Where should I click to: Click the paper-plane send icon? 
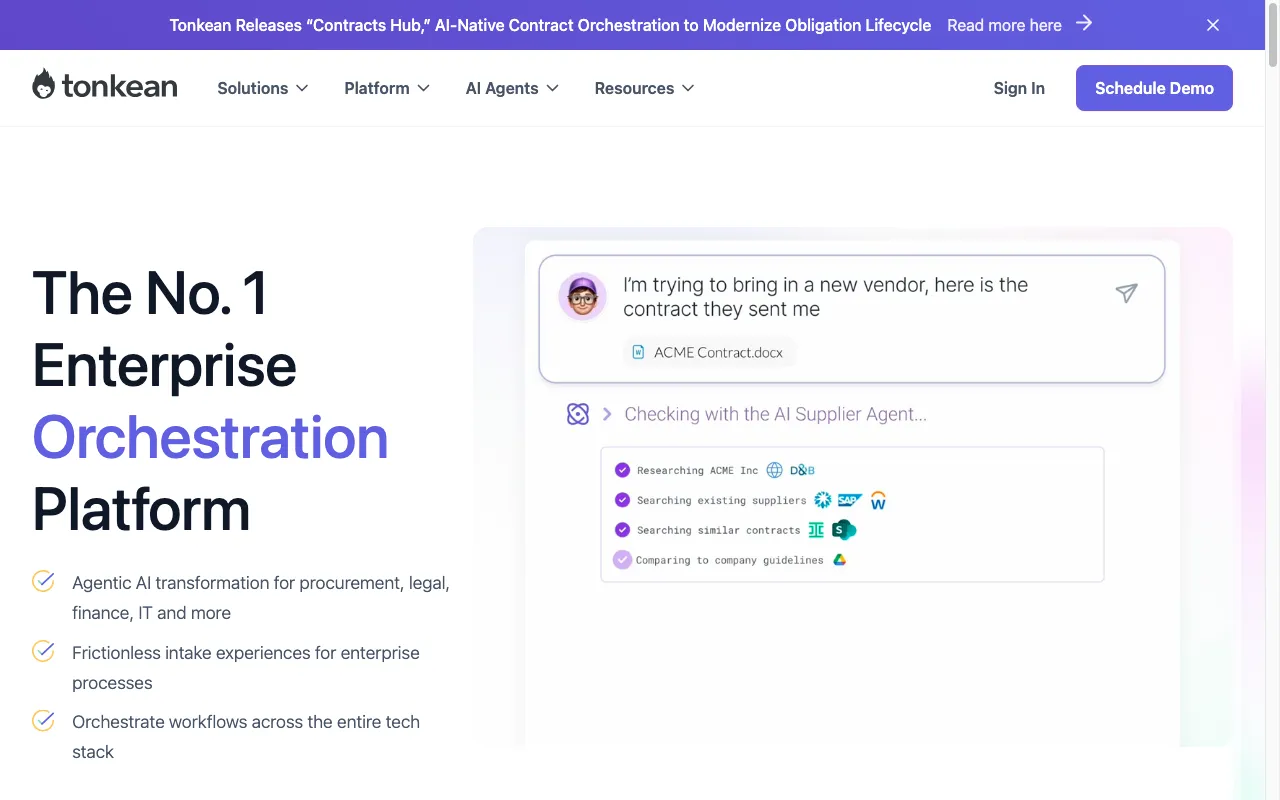1127,292
